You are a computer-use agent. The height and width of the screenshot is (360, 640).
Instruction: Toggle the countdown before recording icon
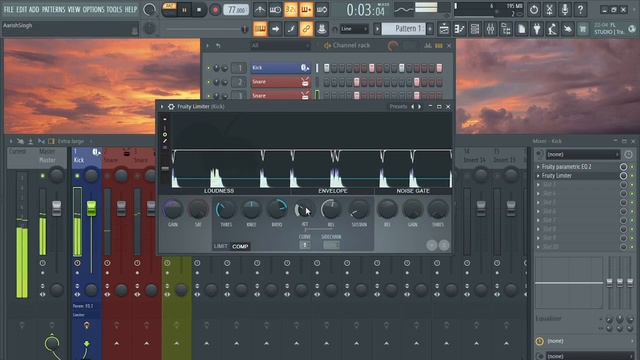291,9
